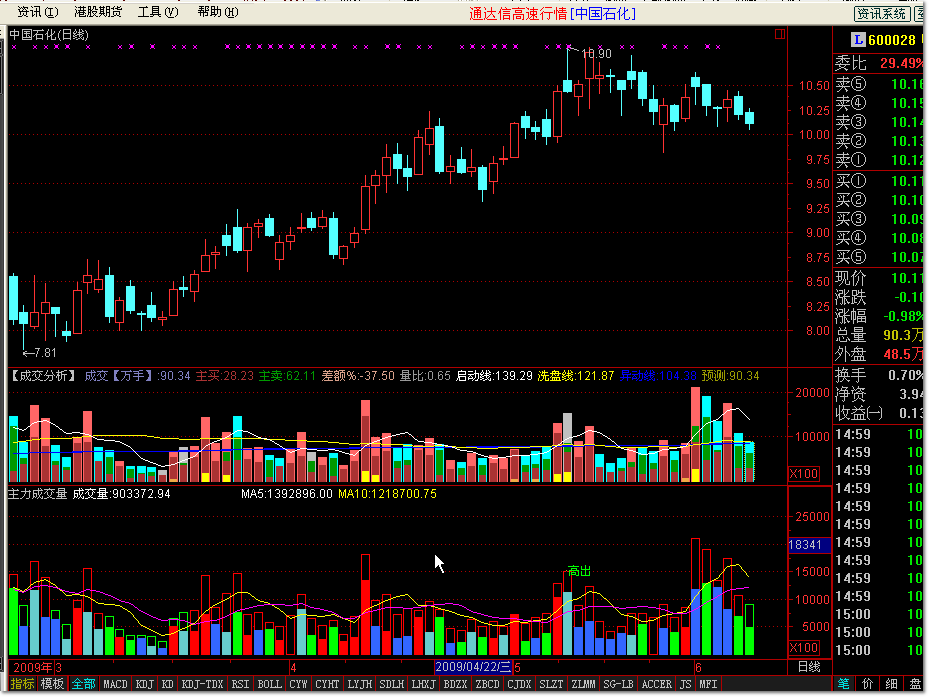930x697 pixels.
Task: Click the MA5:1392896.00 label
Action: click(x=286, y=494)
